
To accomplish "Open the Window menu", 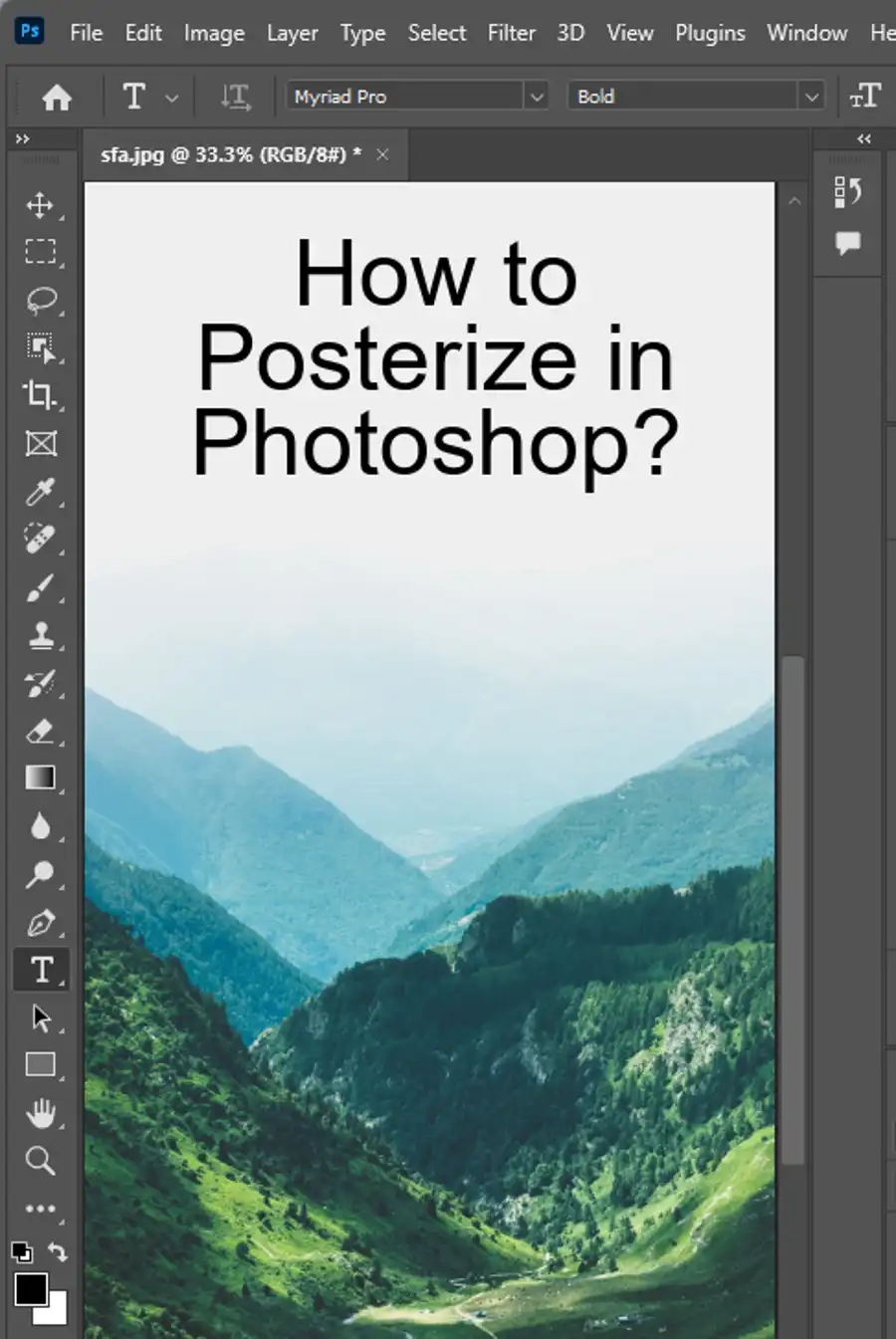I will click(807, 33).
